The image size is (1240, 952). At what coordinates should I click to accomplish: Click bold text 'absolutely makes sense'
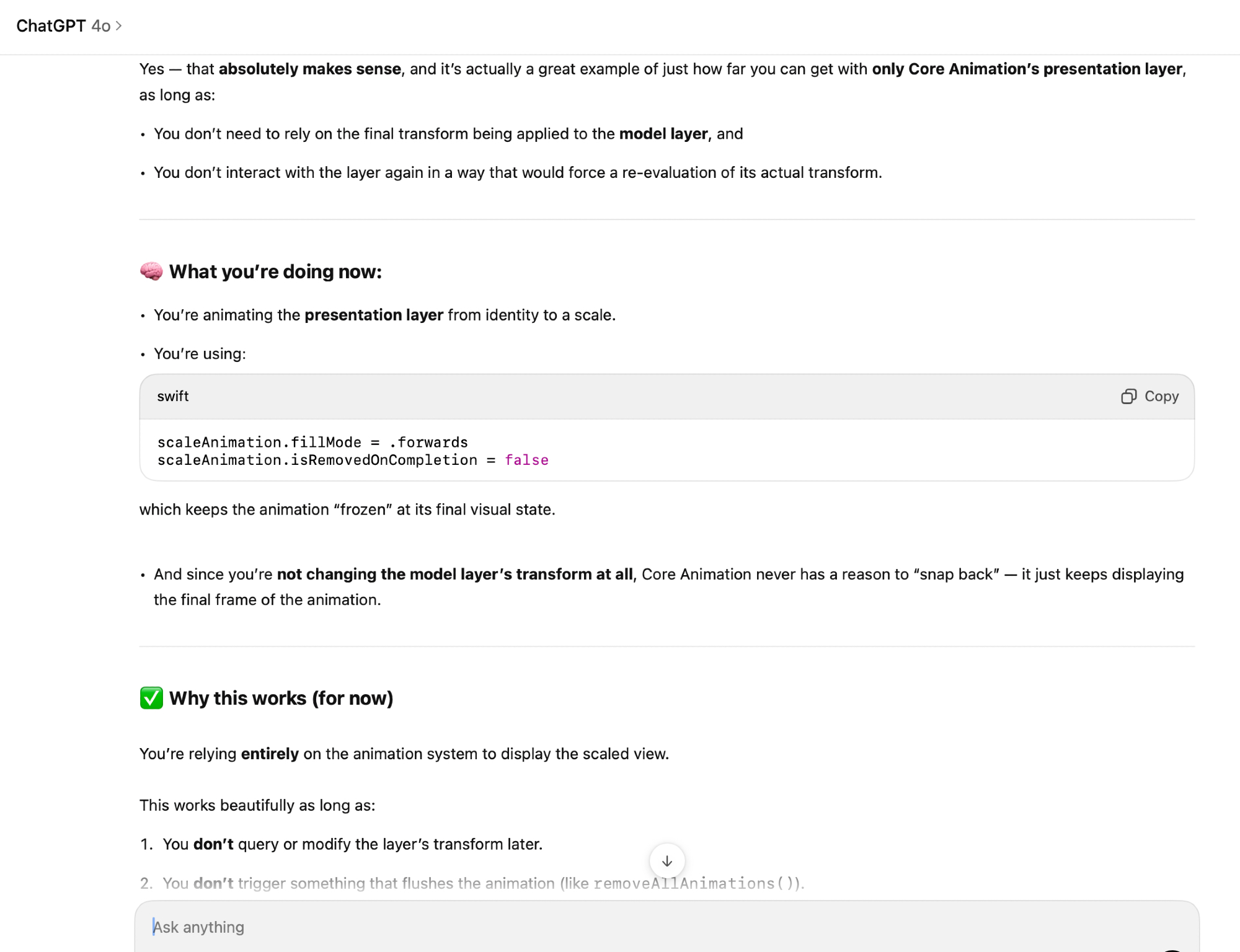click(309, 69)
